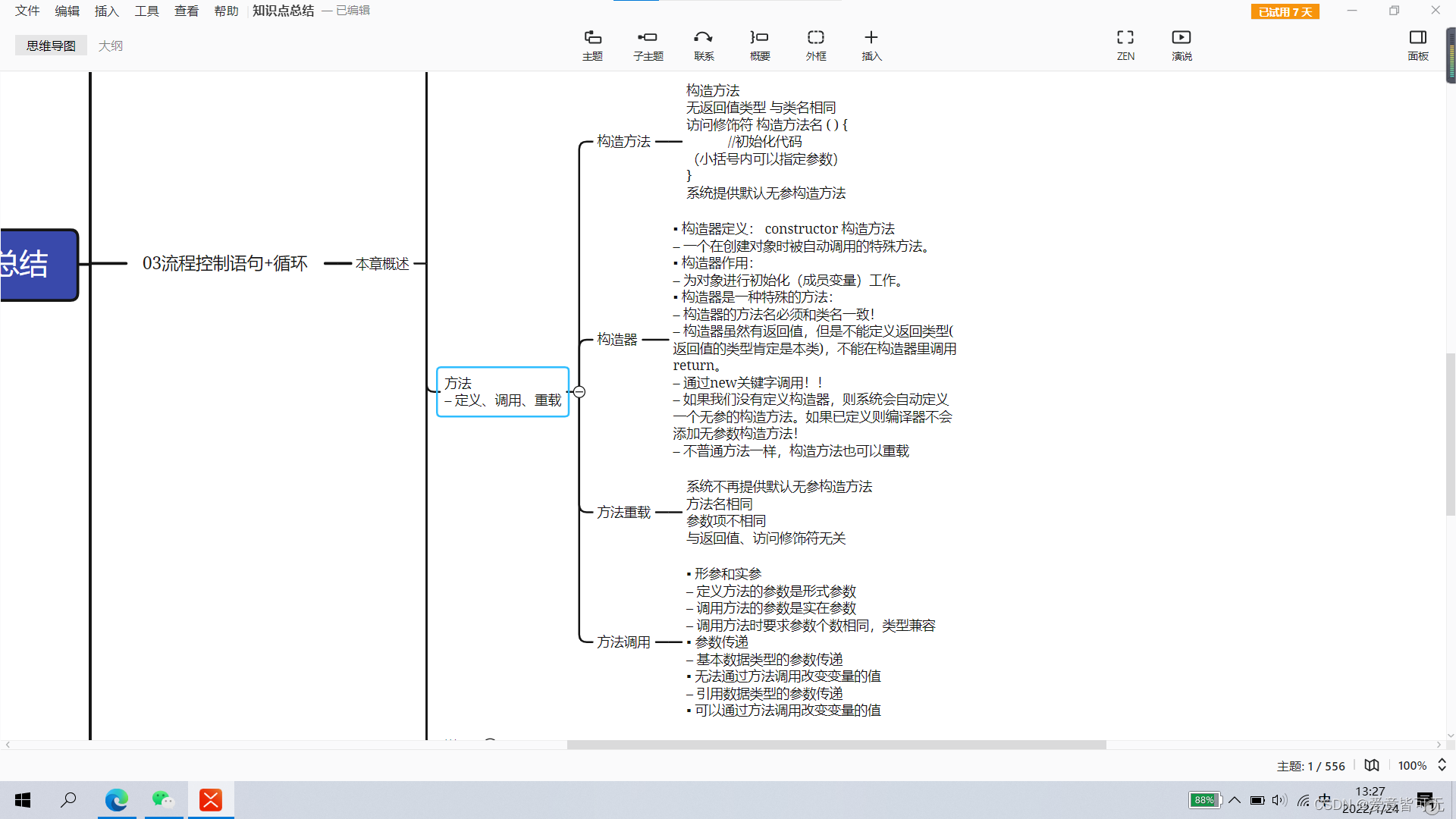This screenshot has height=819, width=1456.
Task: Select the 构造方法 subtopic
Action: coord(623,141)
